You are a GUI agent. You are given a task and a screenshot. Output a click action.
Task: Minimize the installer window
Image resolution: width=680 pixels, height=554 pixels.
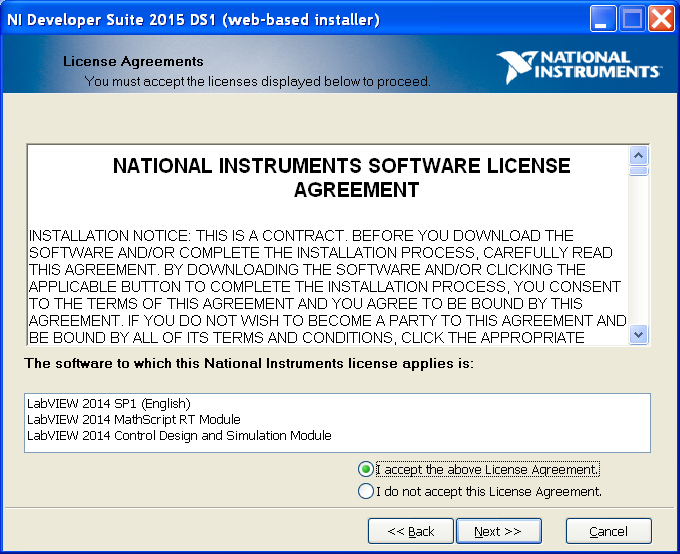(x=603, y=19)
